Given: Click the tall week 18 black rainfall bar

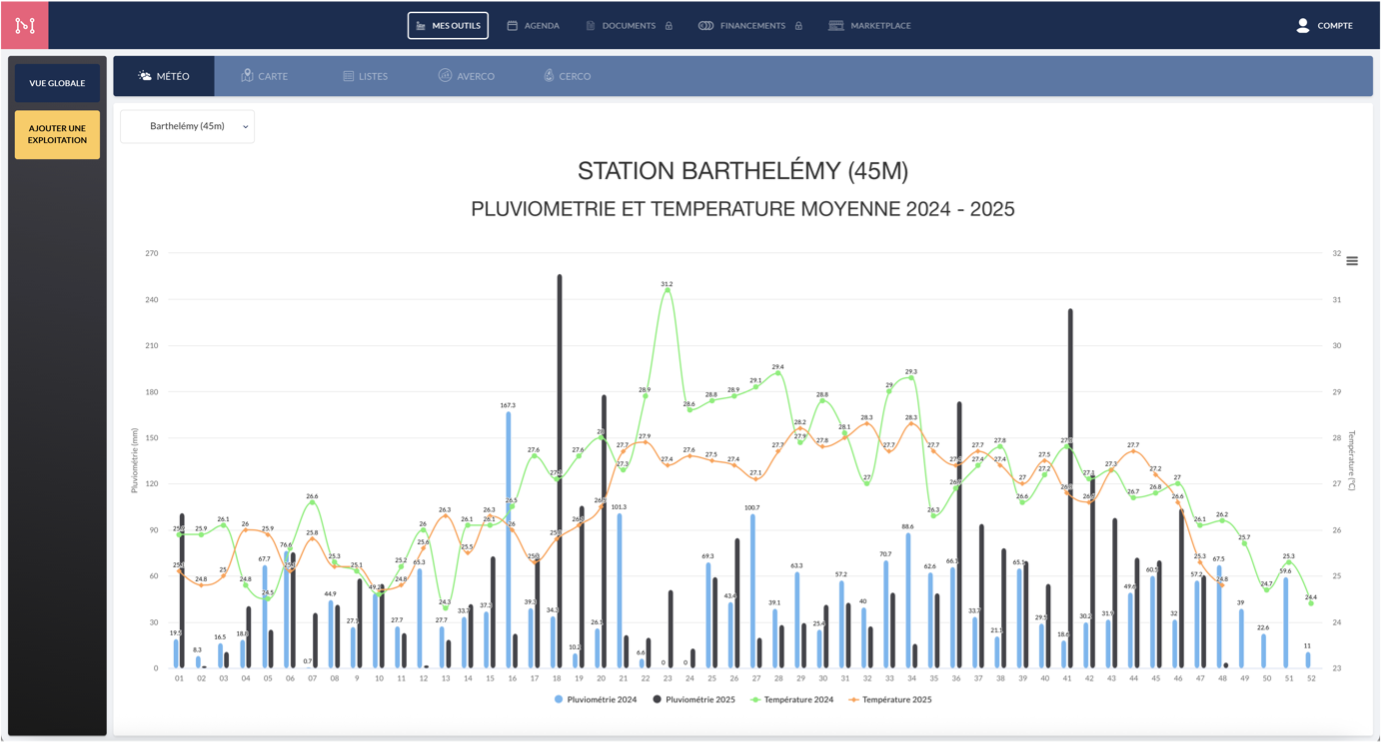Looking at the screenshot, I should [x=559, y=470].
